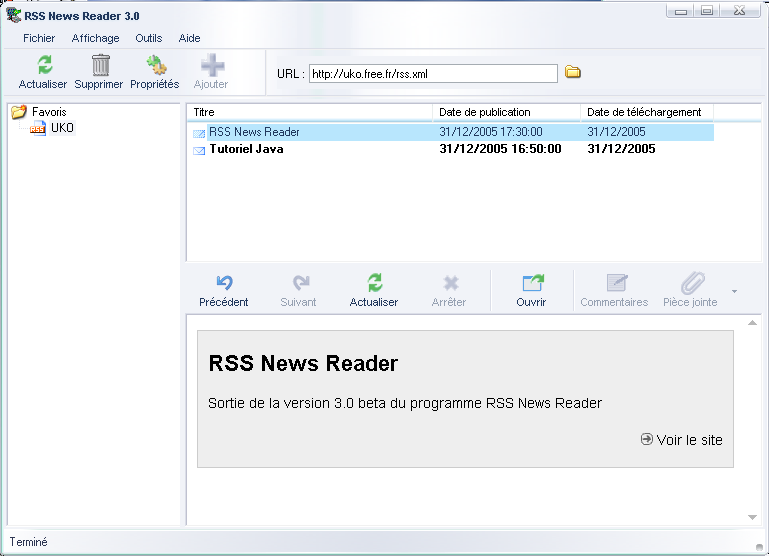The image size is (769, 556).
Task: Select the Tutoriel Java article title
Action: point(246,149)
